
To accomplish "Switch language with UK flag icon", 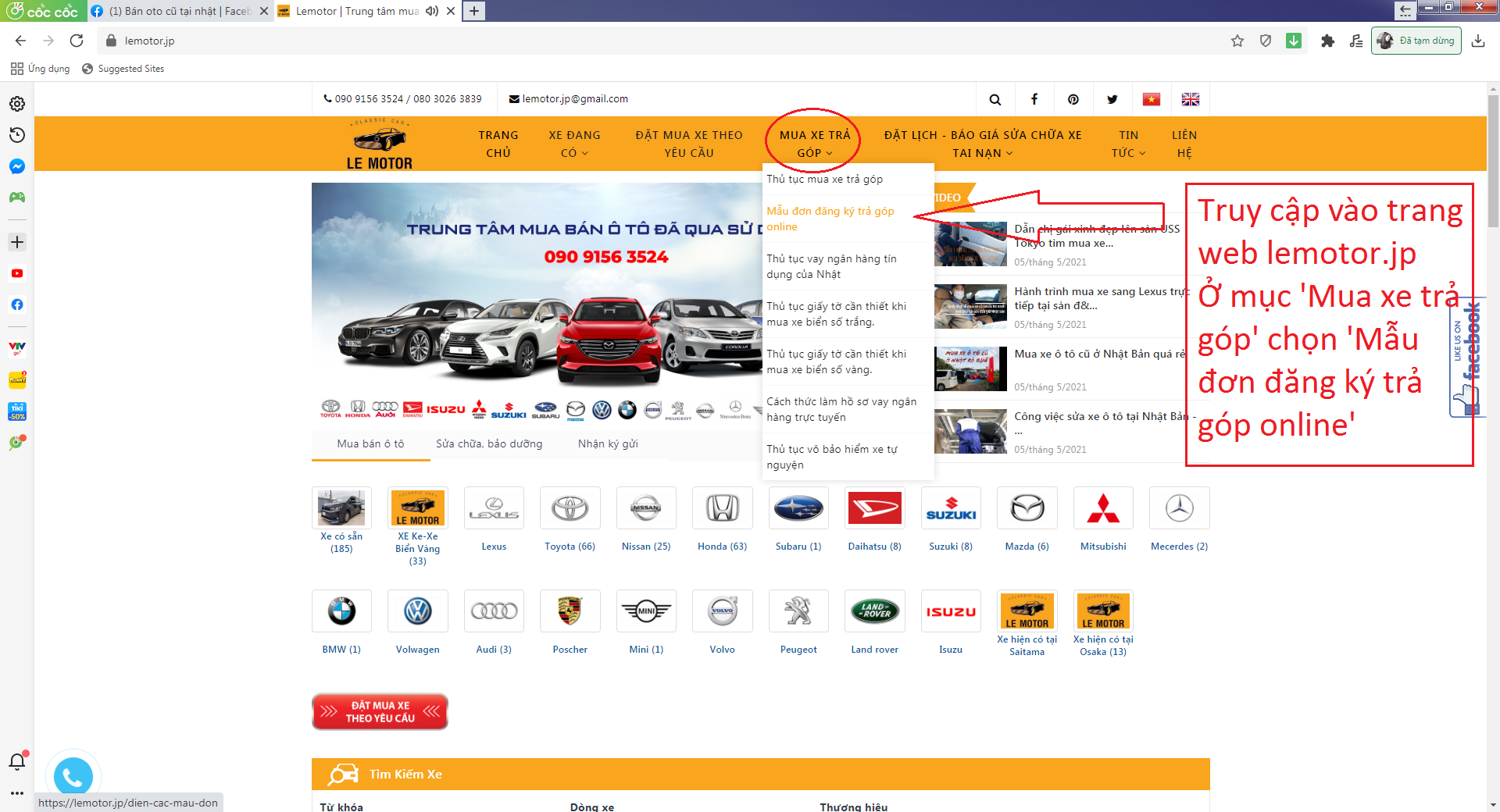I will (1190, 99).
